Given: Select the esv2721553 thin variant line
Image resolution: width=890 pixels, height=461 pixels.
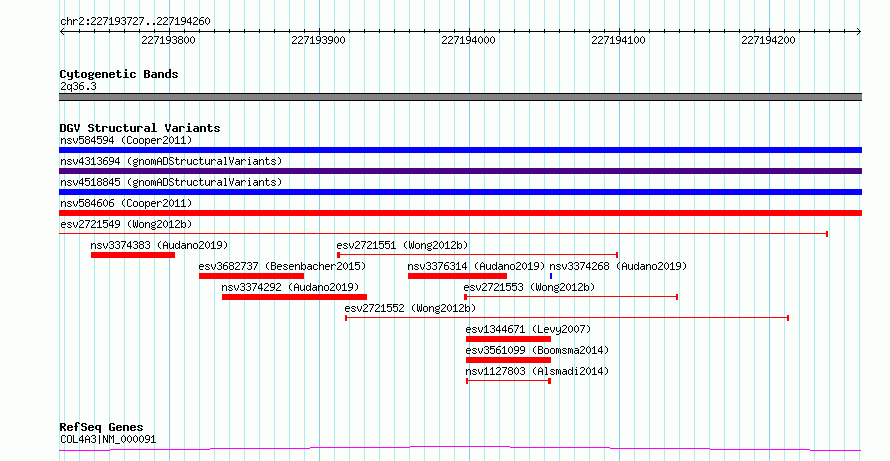Looking at the screenshot, I should click(x=571, y=297).
